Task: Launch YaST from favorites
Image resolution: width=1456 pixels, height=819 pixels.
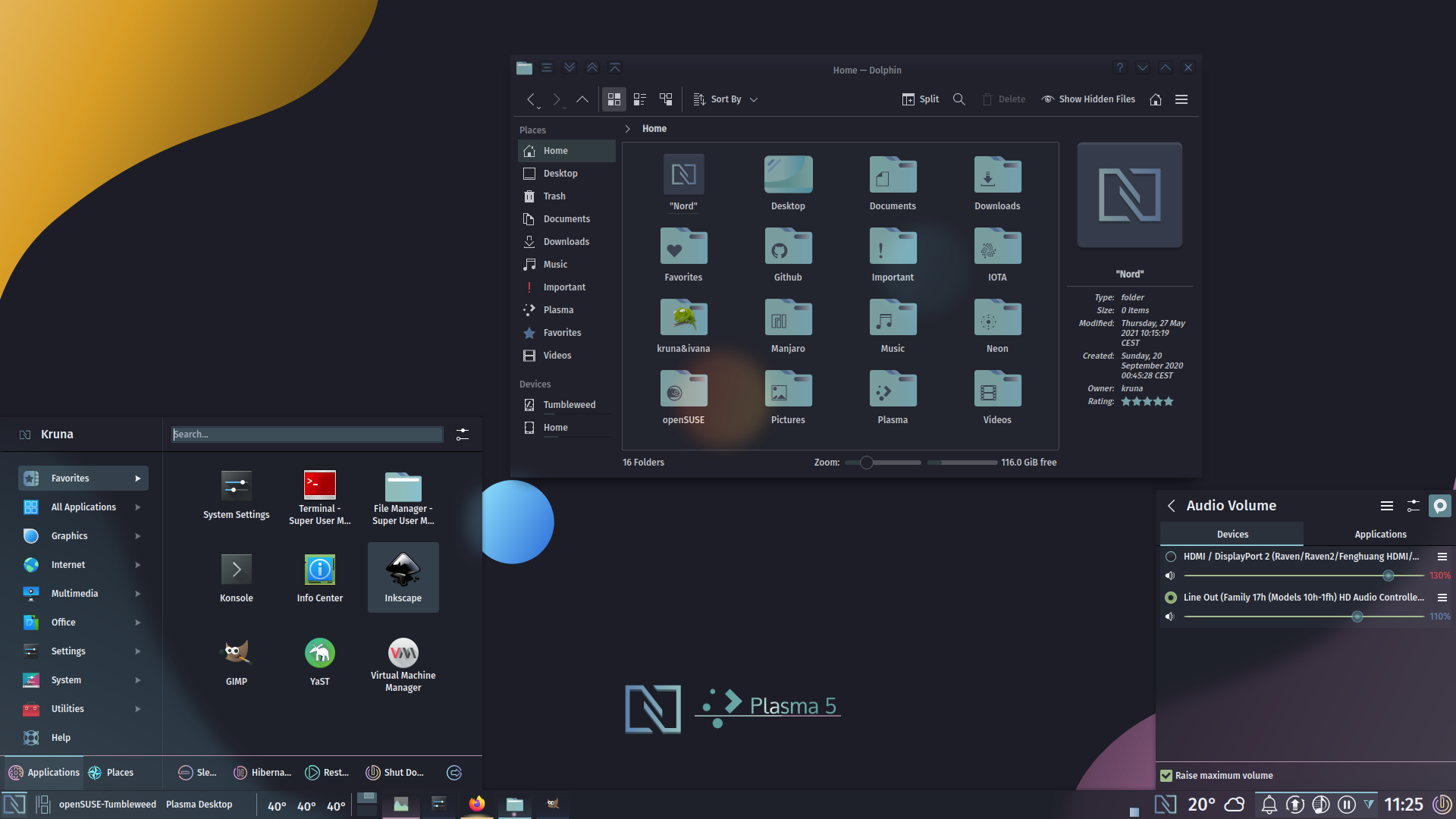Action: point(320,661)
